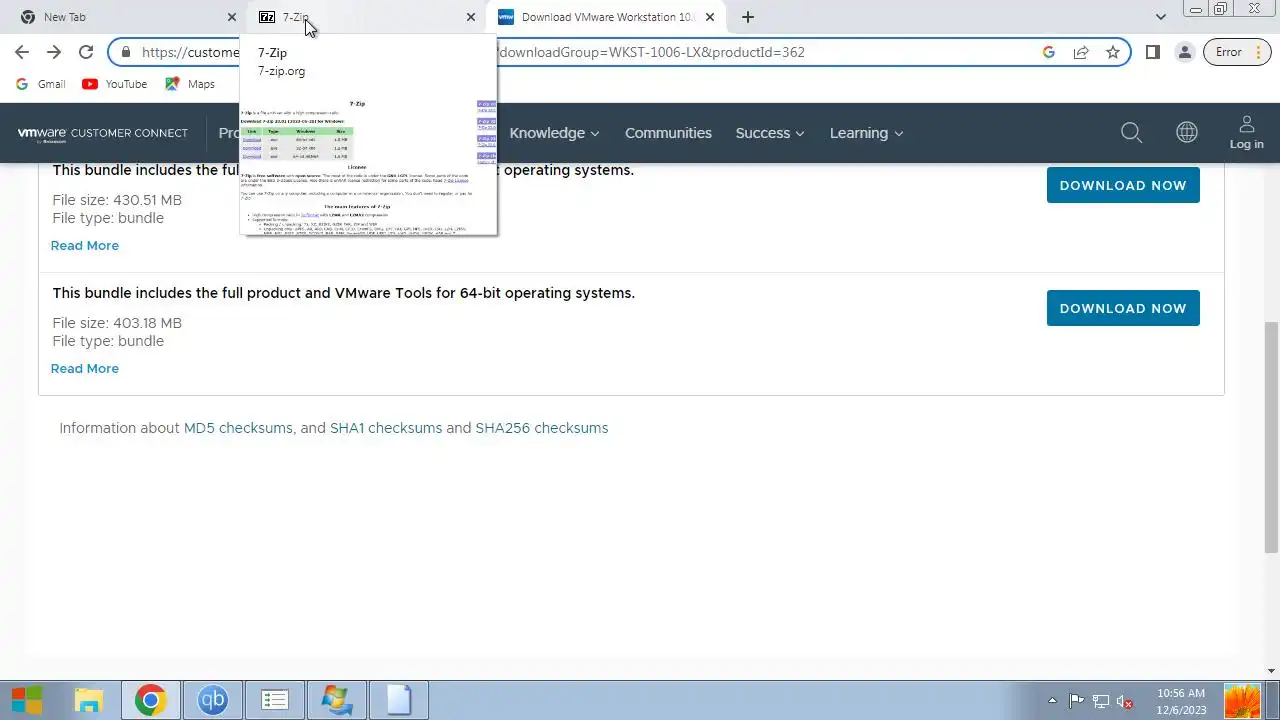The height and width of the screenshot is (720, 1280).
Task: Open the tab search chevron
Action: coord(1160,17)
